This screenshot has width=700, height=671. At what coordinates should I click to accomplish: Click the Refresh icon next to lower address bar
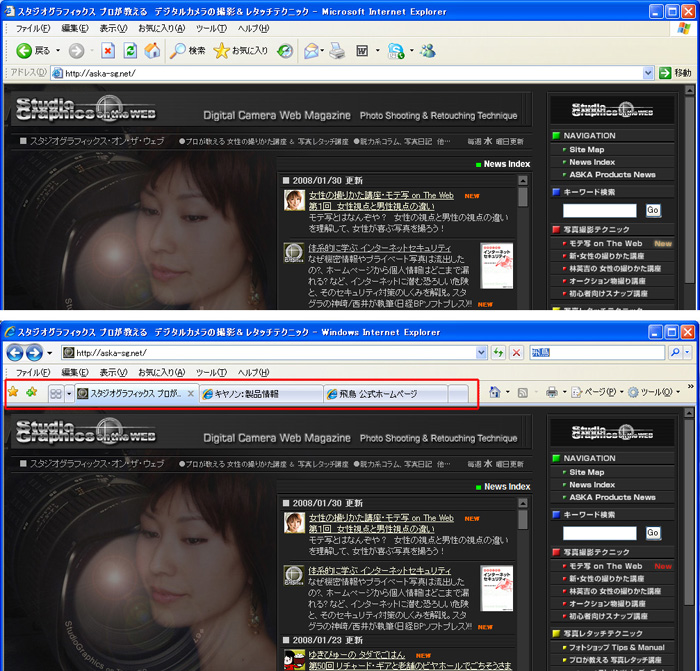click(498, 353)
